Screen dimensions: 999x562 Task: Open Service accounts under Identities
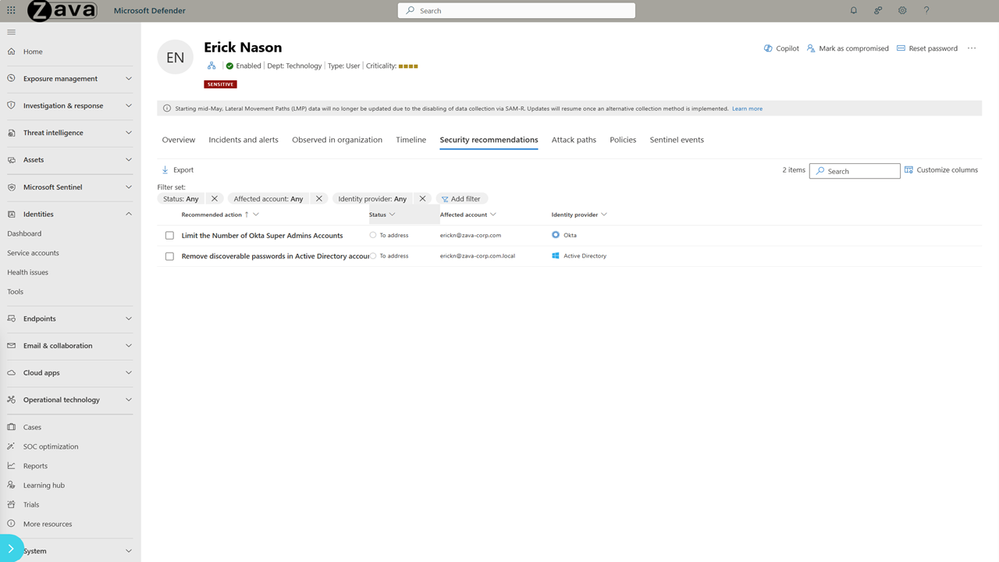click(33, 253)
